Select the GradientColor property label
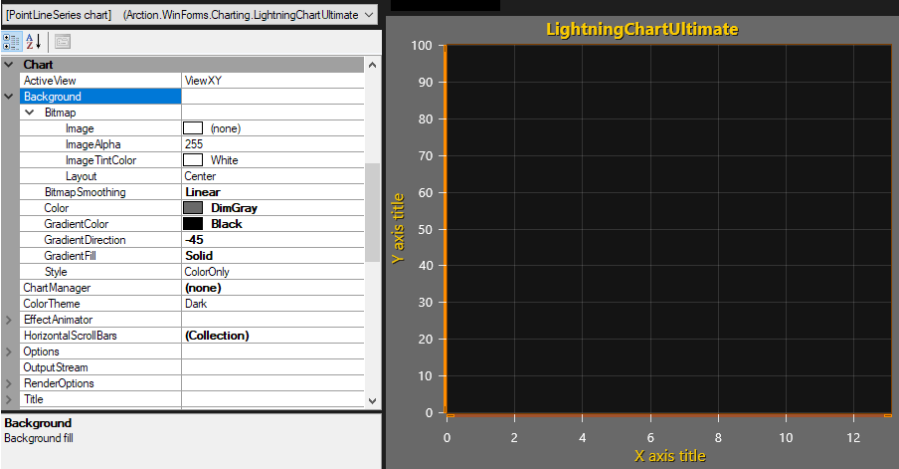This screenshot has width=899, height=469. click(76, 224)
